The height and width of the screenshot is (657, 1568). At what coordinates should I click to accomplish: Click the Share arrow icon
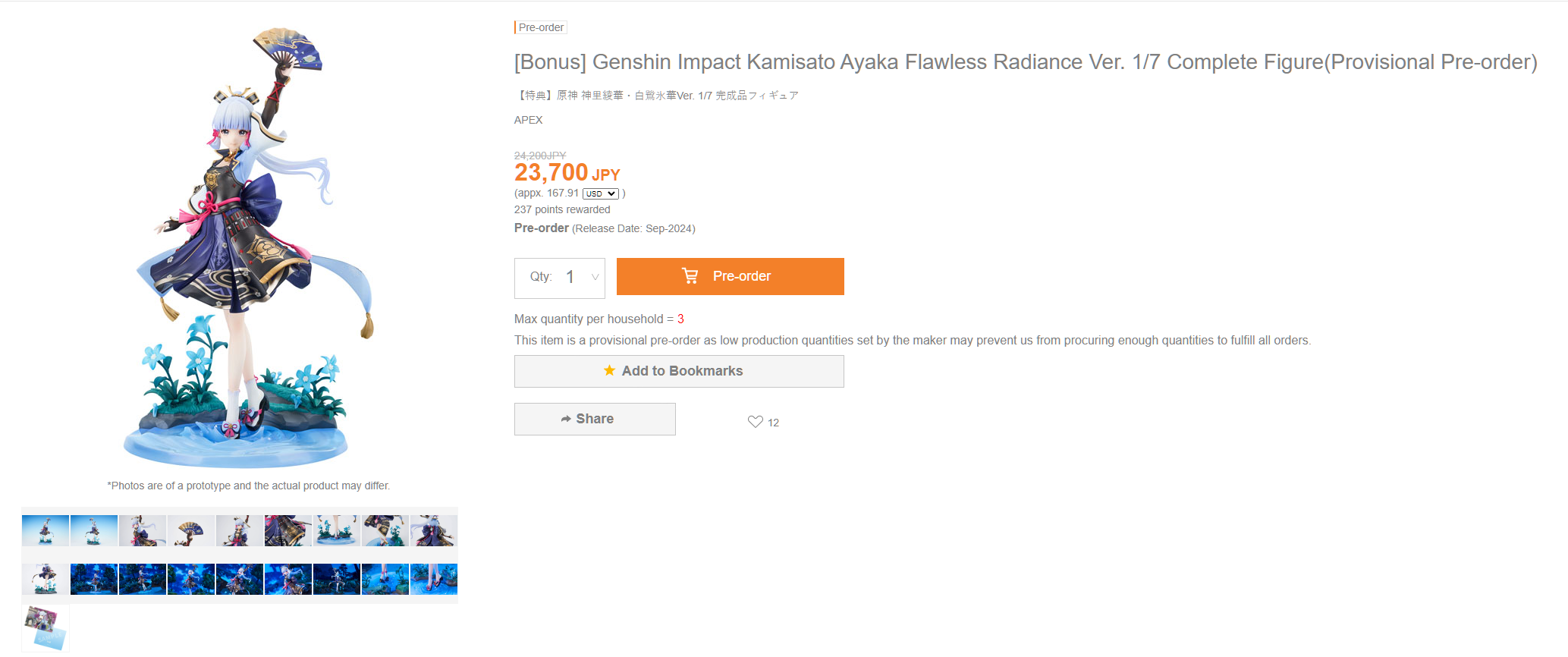(566, 419)
